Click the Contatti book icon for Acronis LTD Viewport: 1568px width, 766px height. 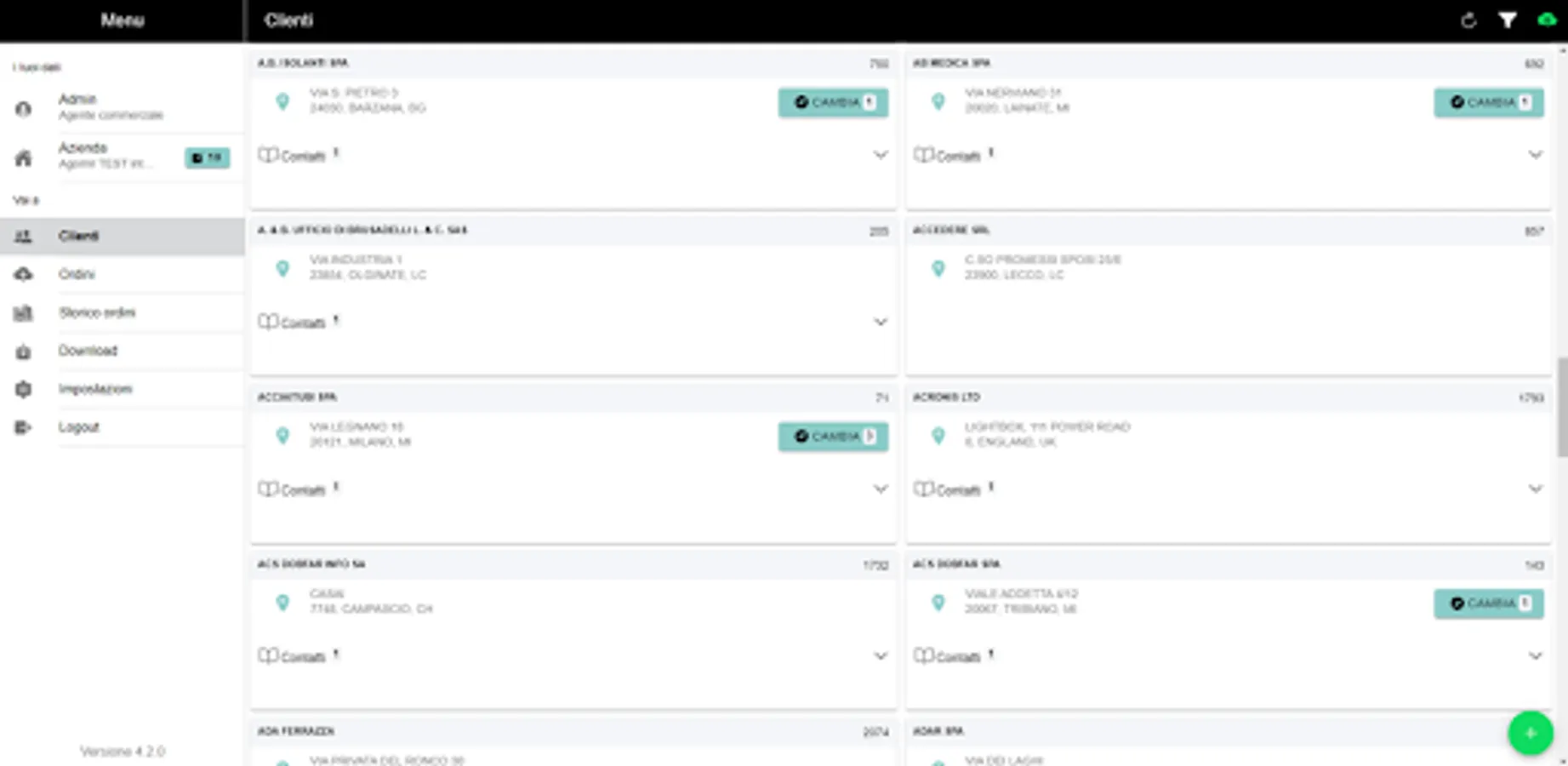click(x=923, y=489)
